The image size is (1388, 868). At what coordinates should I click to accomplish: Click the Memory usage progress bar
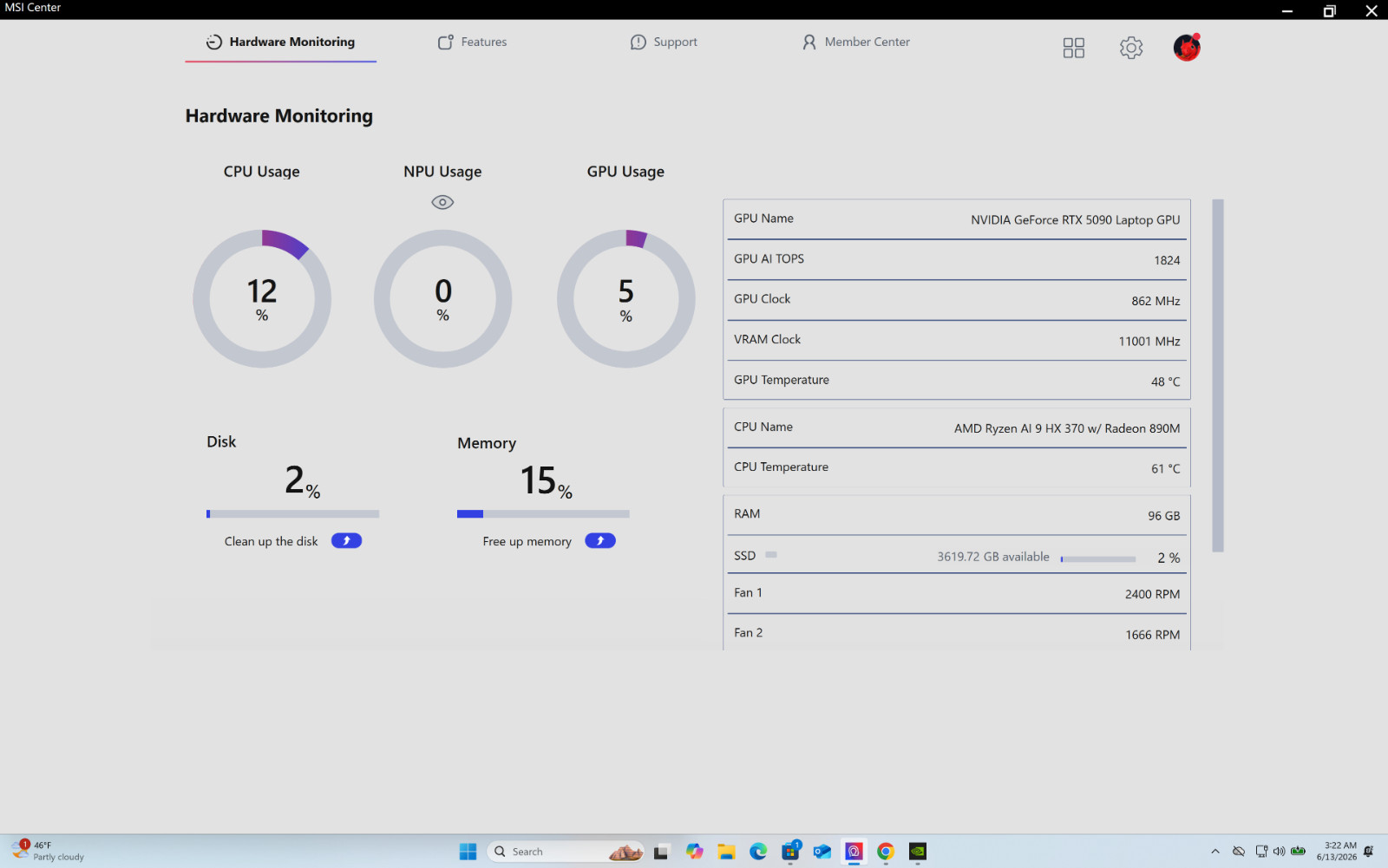coord(544,514)
